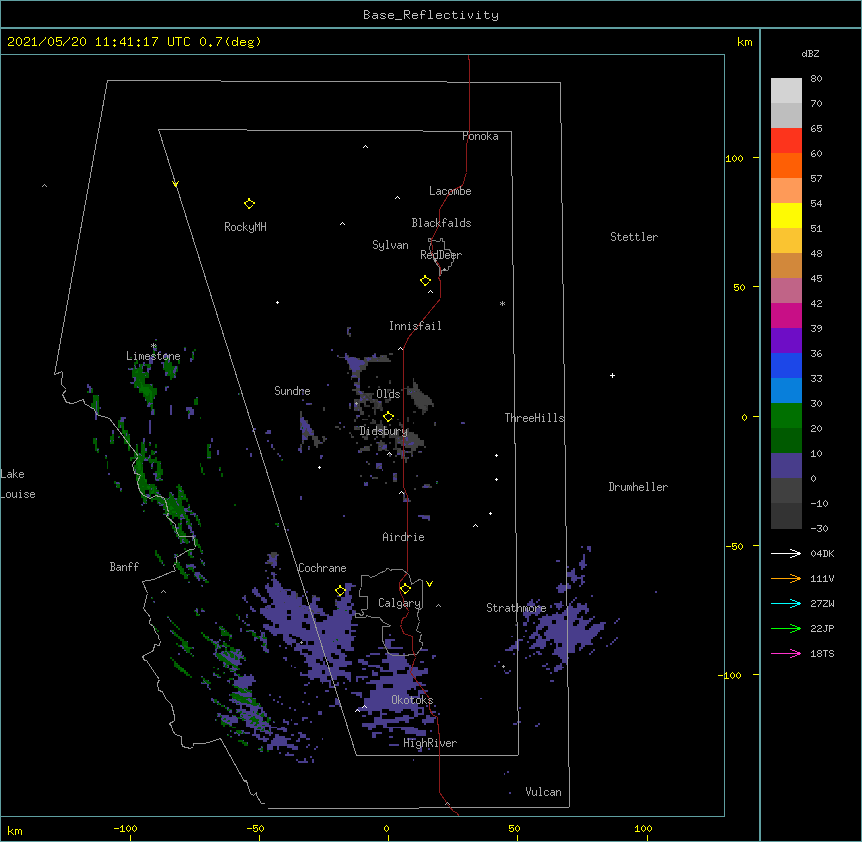Image resolution: width=862 pixels, height=842 pixels.
Task: Click the Lake Louise label
Action: coord(18,484)
